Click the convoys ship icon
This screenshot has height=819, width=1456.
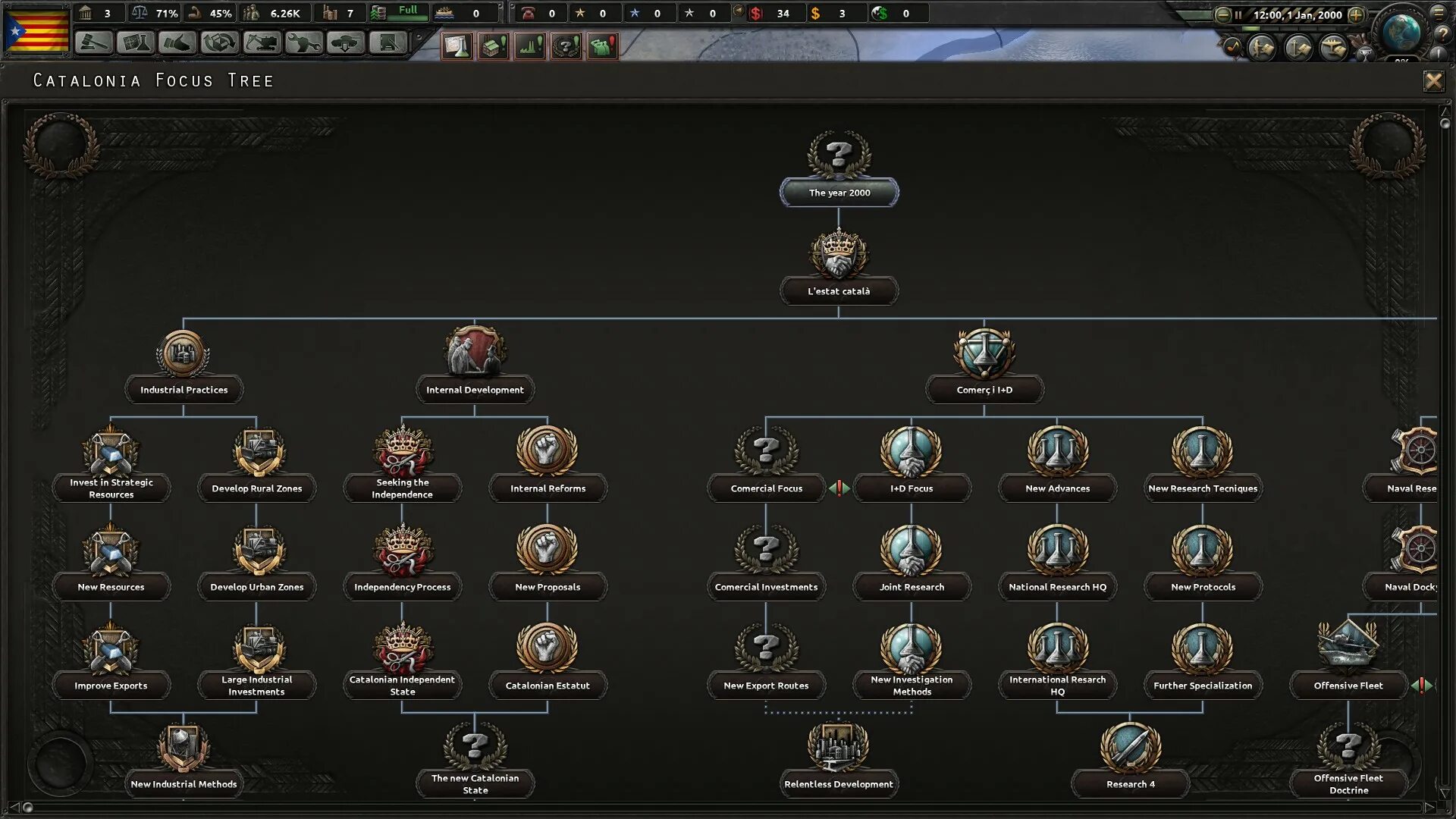point(444,13)
